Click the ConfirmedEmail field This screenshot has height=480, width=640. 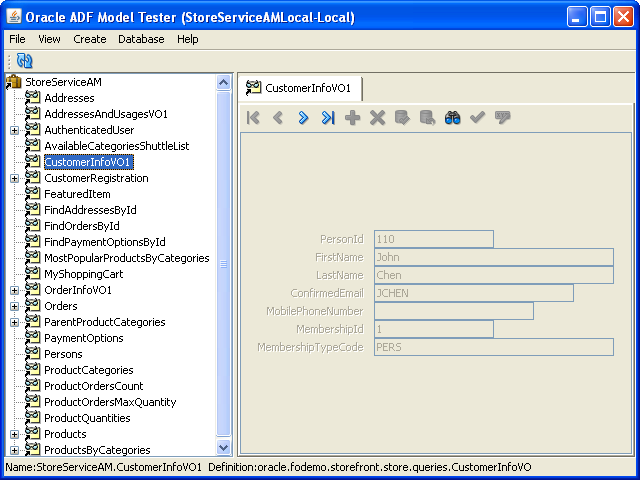point(474,293)
